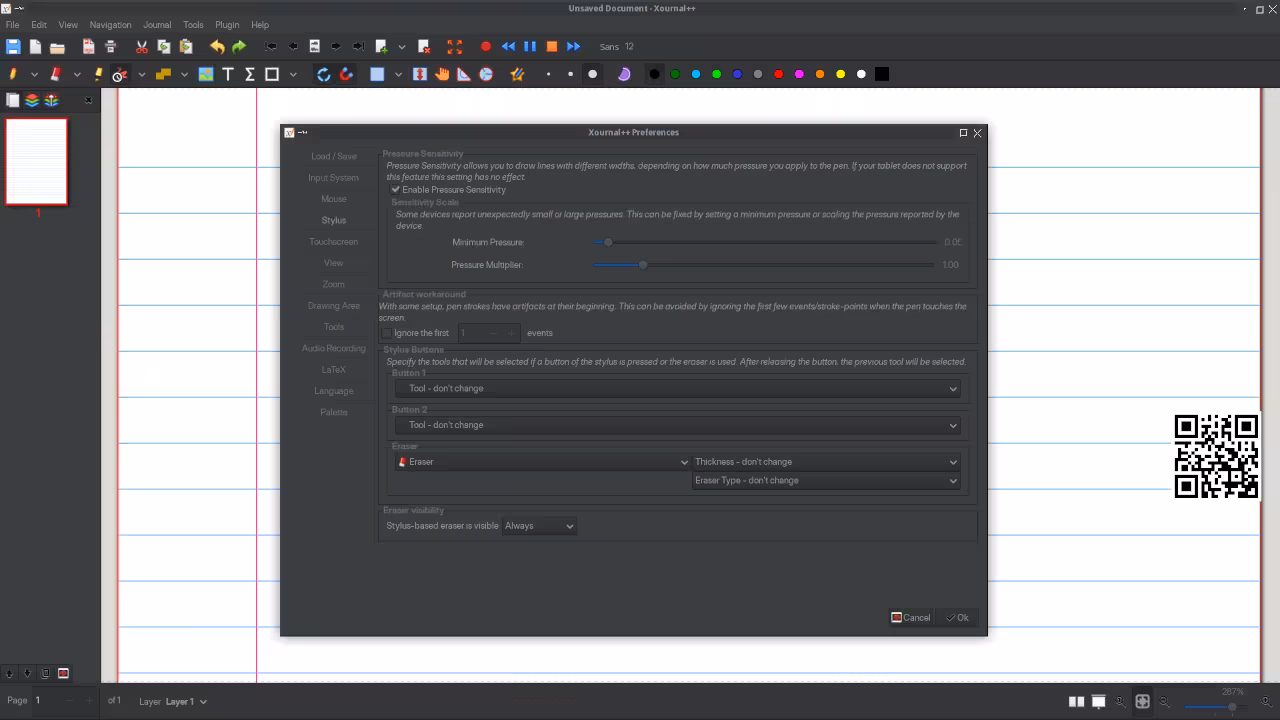Open Thickness - don't change dropdown
Viewport: 1280px width, 720px height.
point(826,462)
